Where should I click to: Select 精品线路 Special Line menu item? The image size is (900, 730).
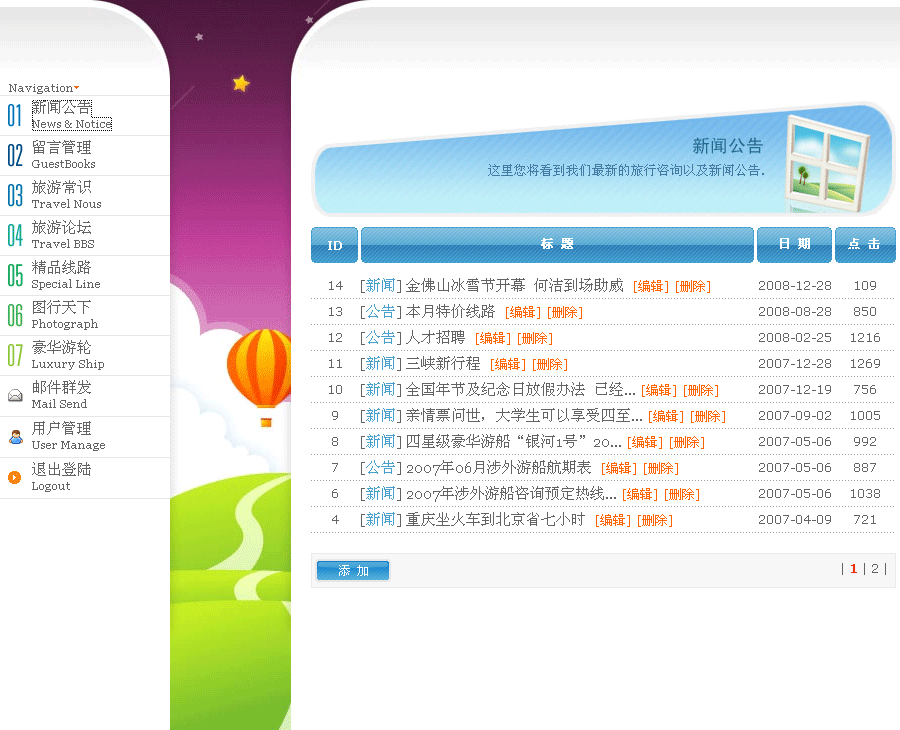point(65,275)
